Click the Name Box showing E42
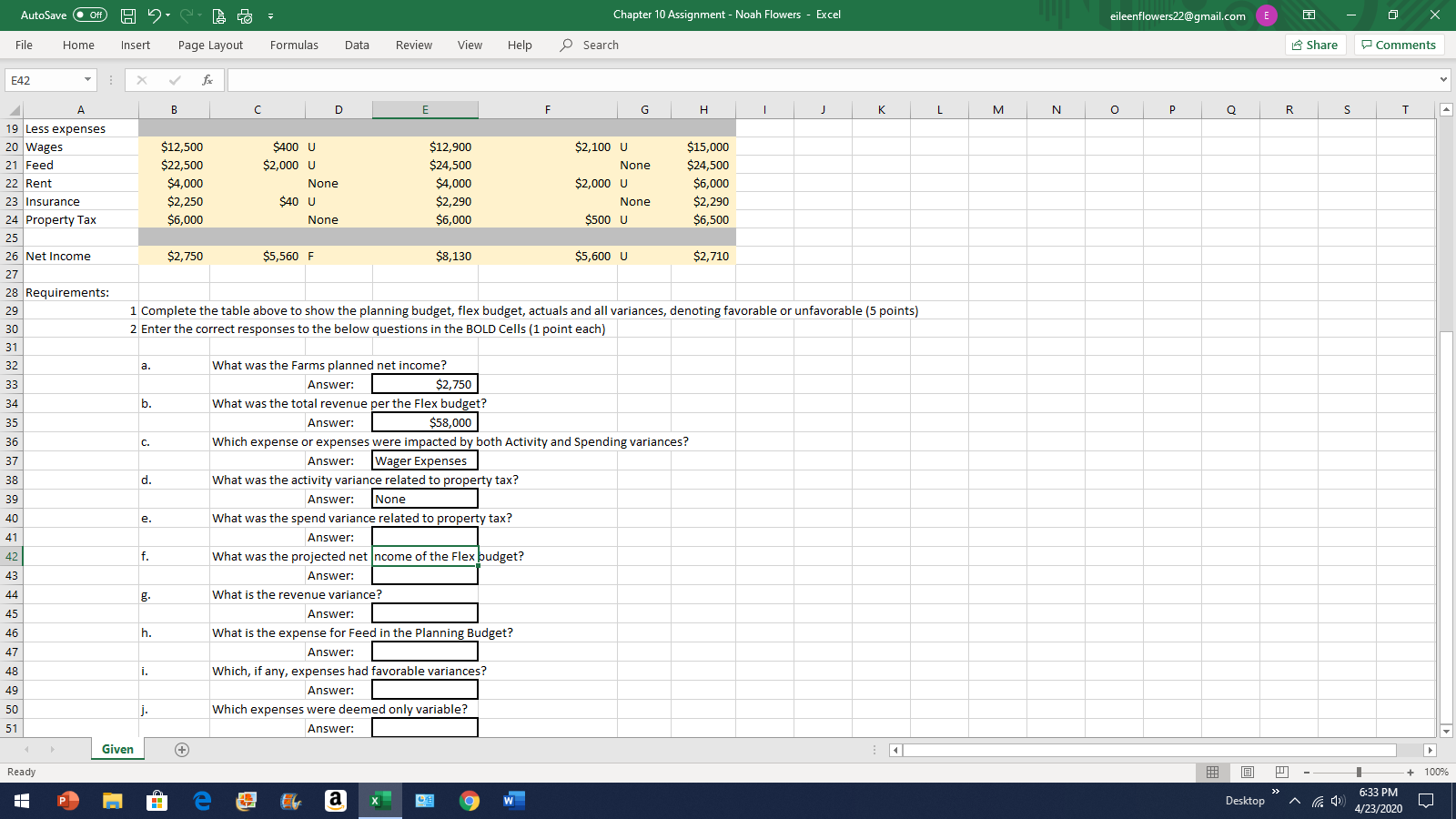 42,80
